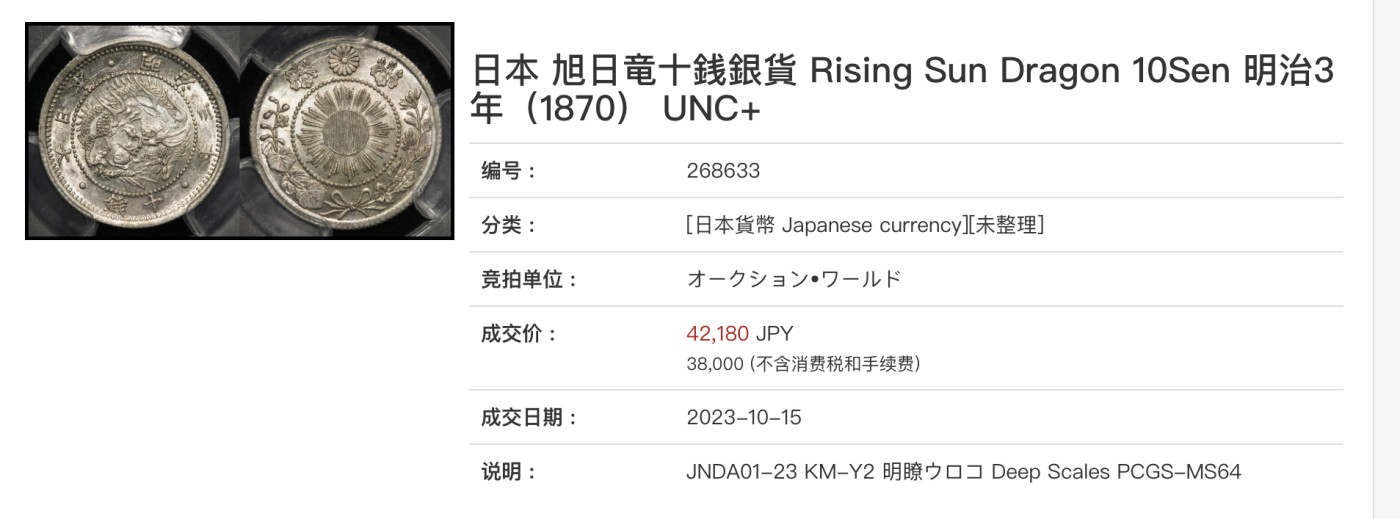Click the 编号 label

pos(510,171)
